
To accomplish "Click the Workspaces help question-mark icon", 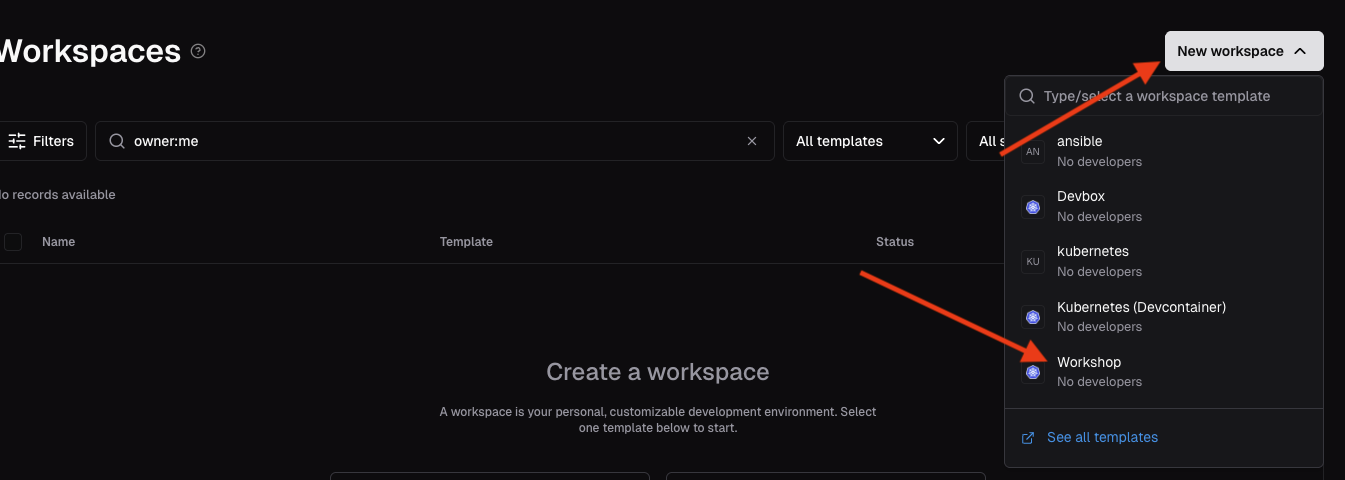I will (x=198, y=51).
